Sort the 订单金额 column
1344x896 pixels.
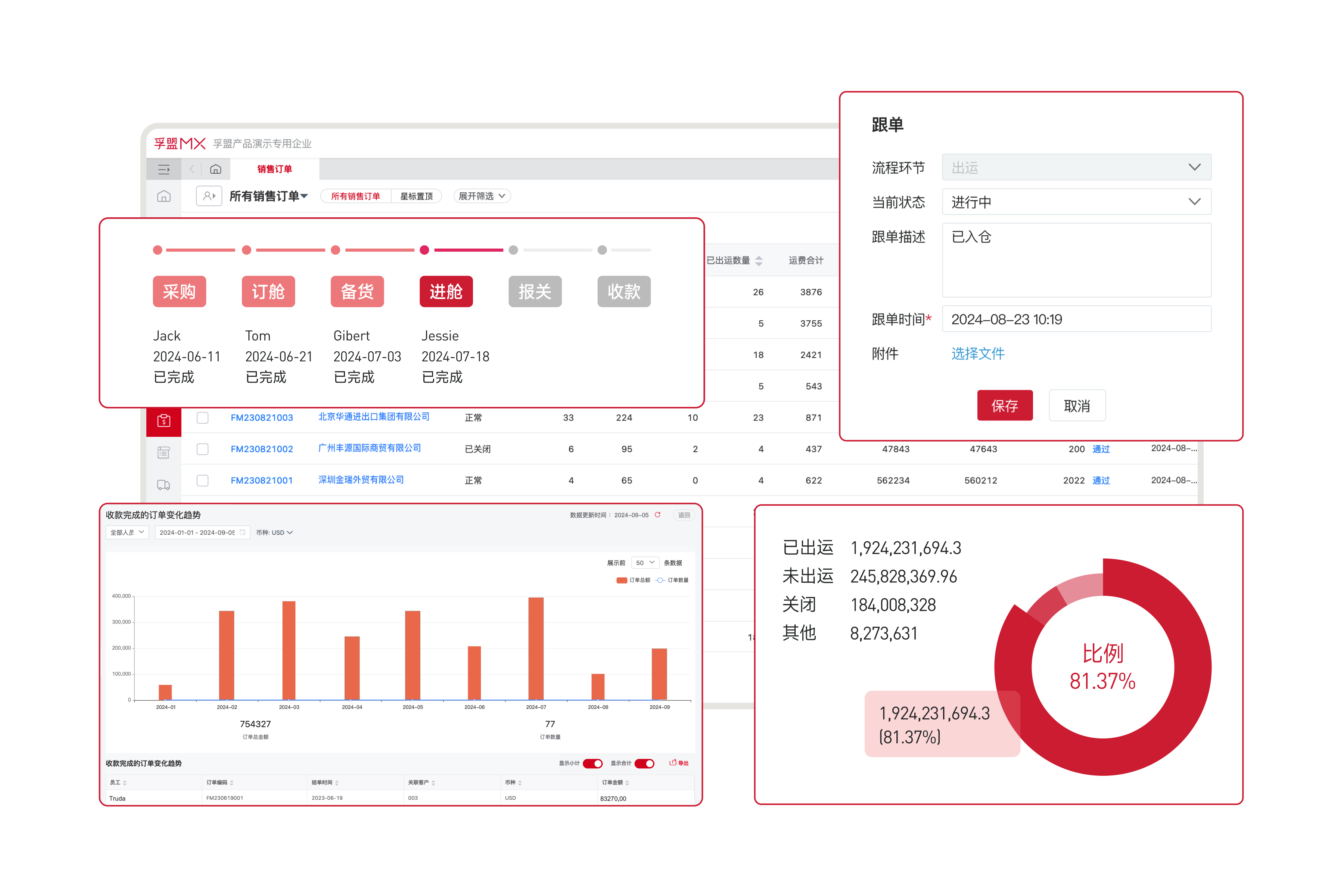coord(627,783)
